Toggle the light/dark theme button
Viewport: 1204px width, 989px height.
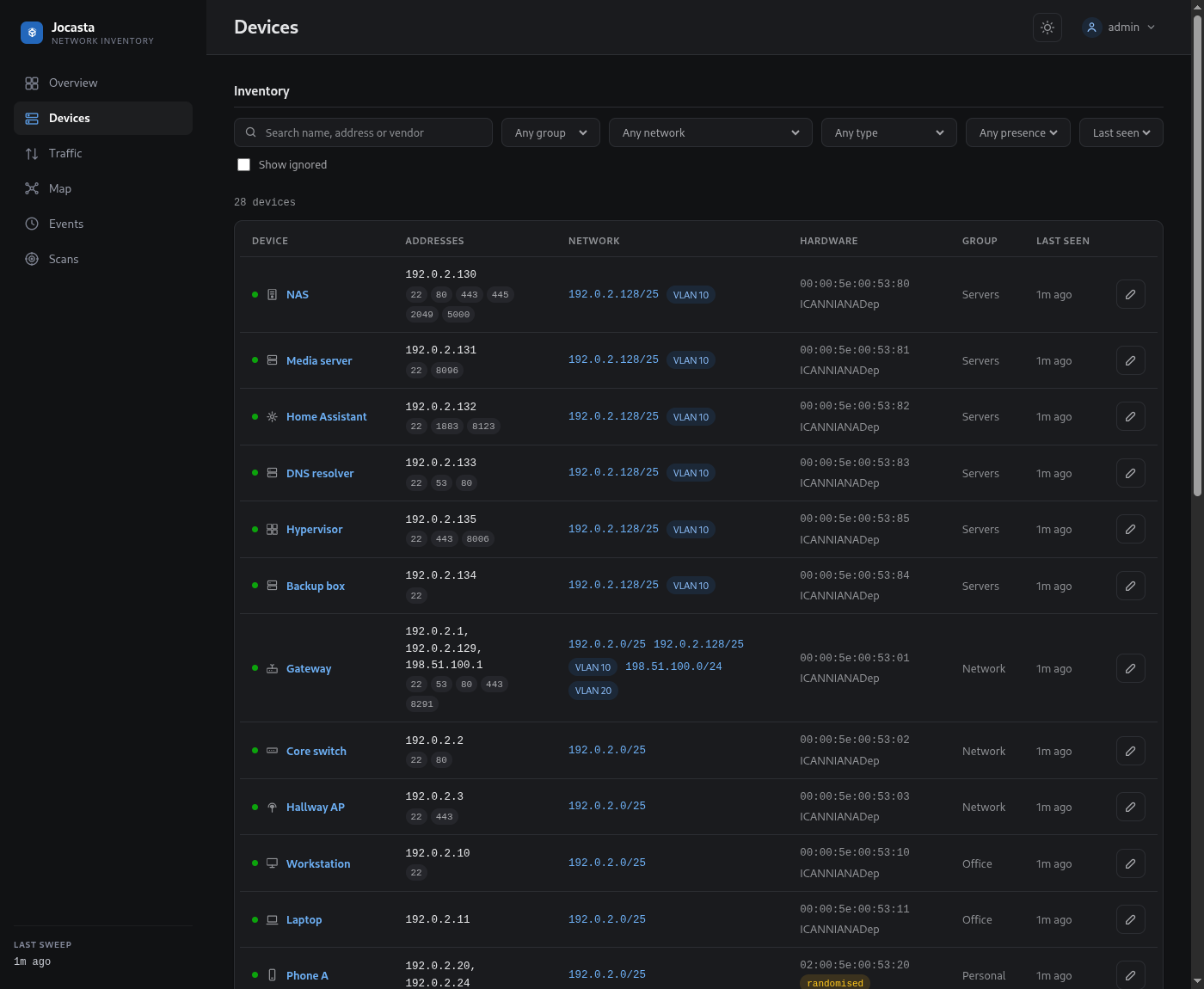[1047, 28]
